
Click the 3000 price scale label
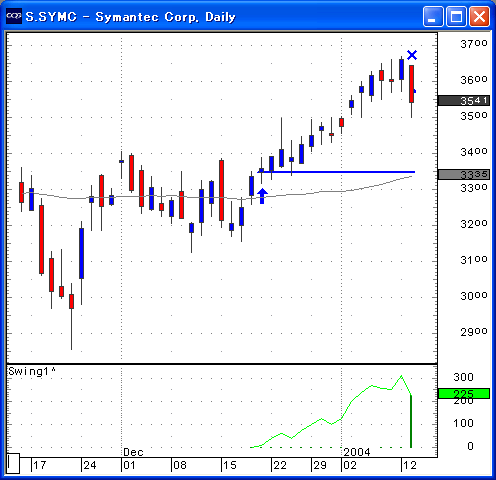coord(474,296)
